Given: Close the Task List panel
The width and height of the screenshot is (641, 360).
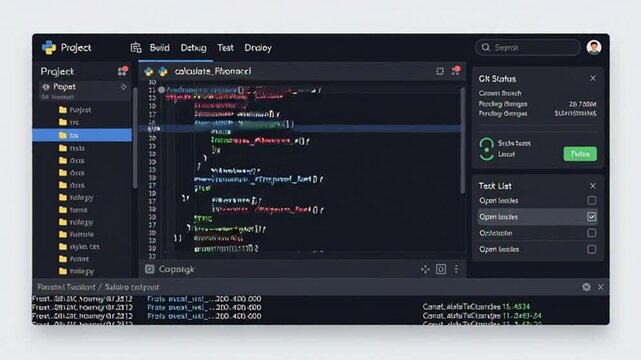Looking at the screenshot, I should 593,186.
